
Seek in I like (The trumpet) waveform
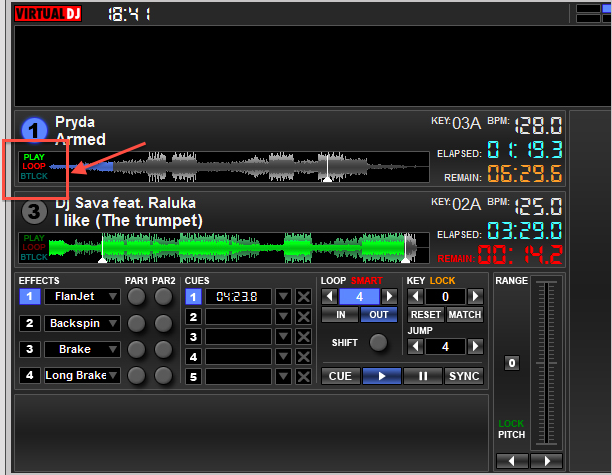pyautogui.click(x=239, y=247)
